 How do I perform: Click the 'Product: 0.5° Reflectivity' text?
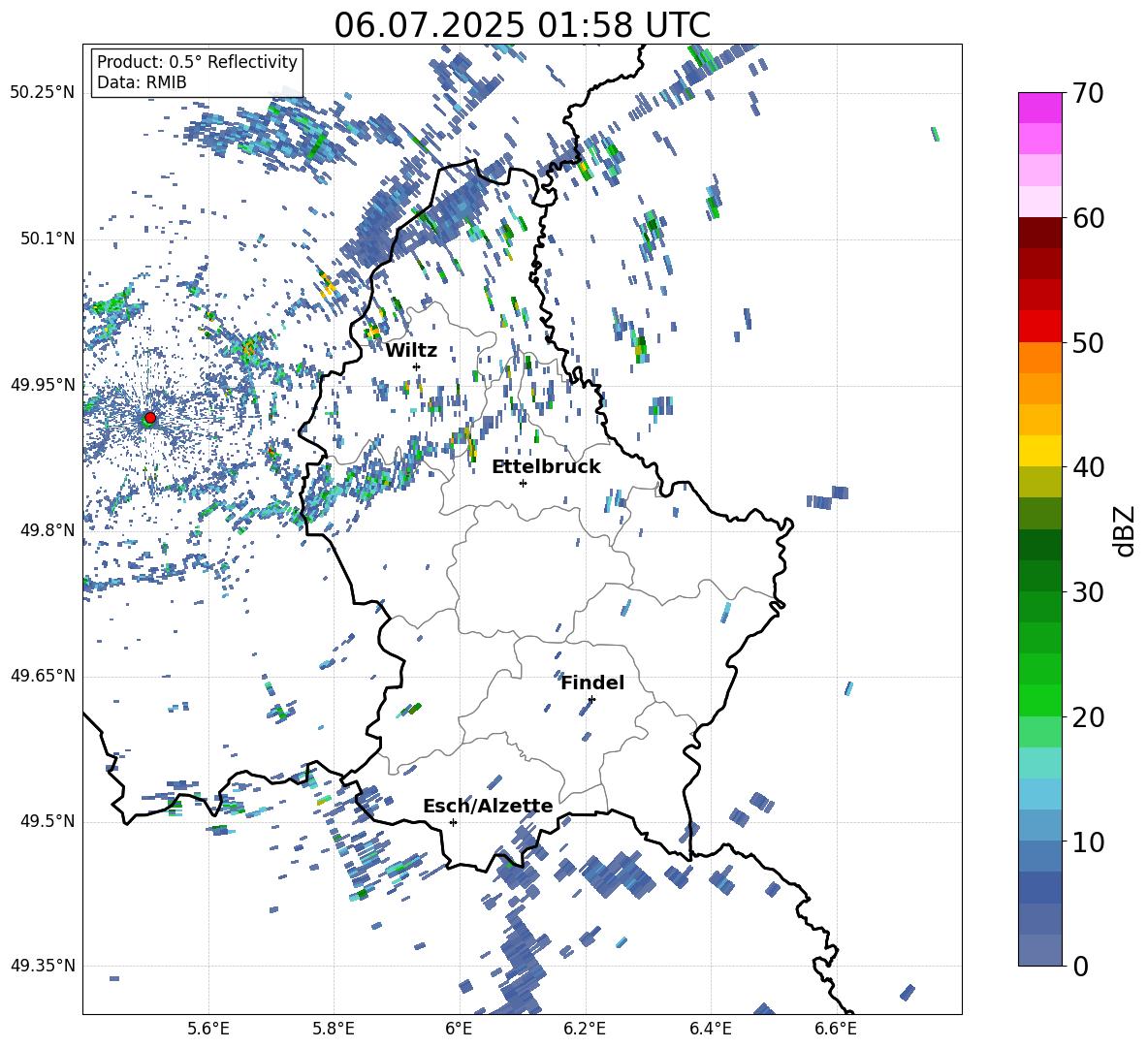(x=197, y=62)
